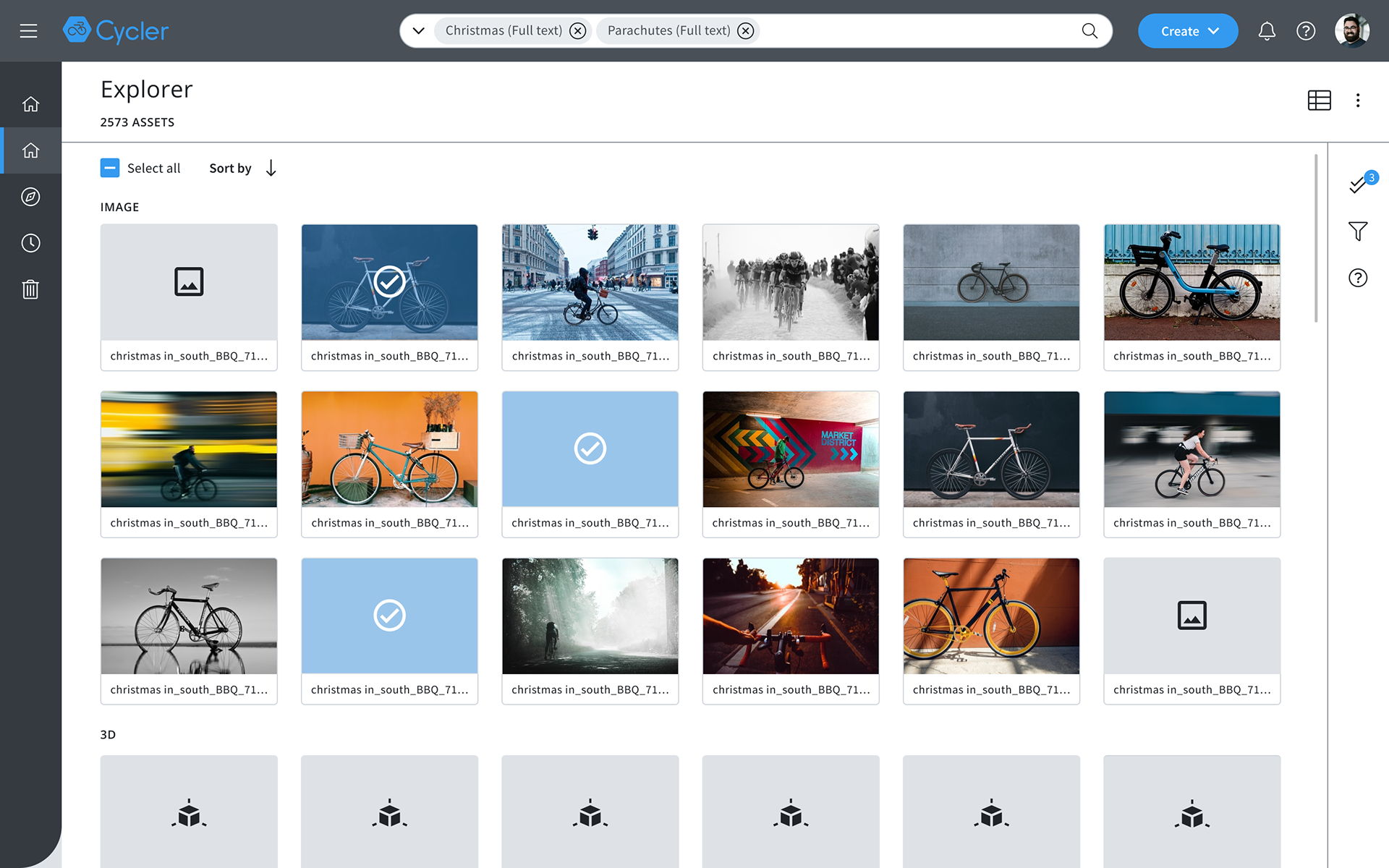Open the Create dropdown menu

[1187, 30]
